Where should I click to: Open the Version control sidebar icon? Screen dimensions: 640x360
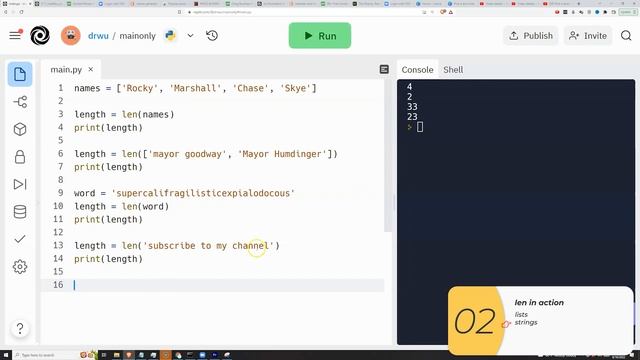(20, 102)
